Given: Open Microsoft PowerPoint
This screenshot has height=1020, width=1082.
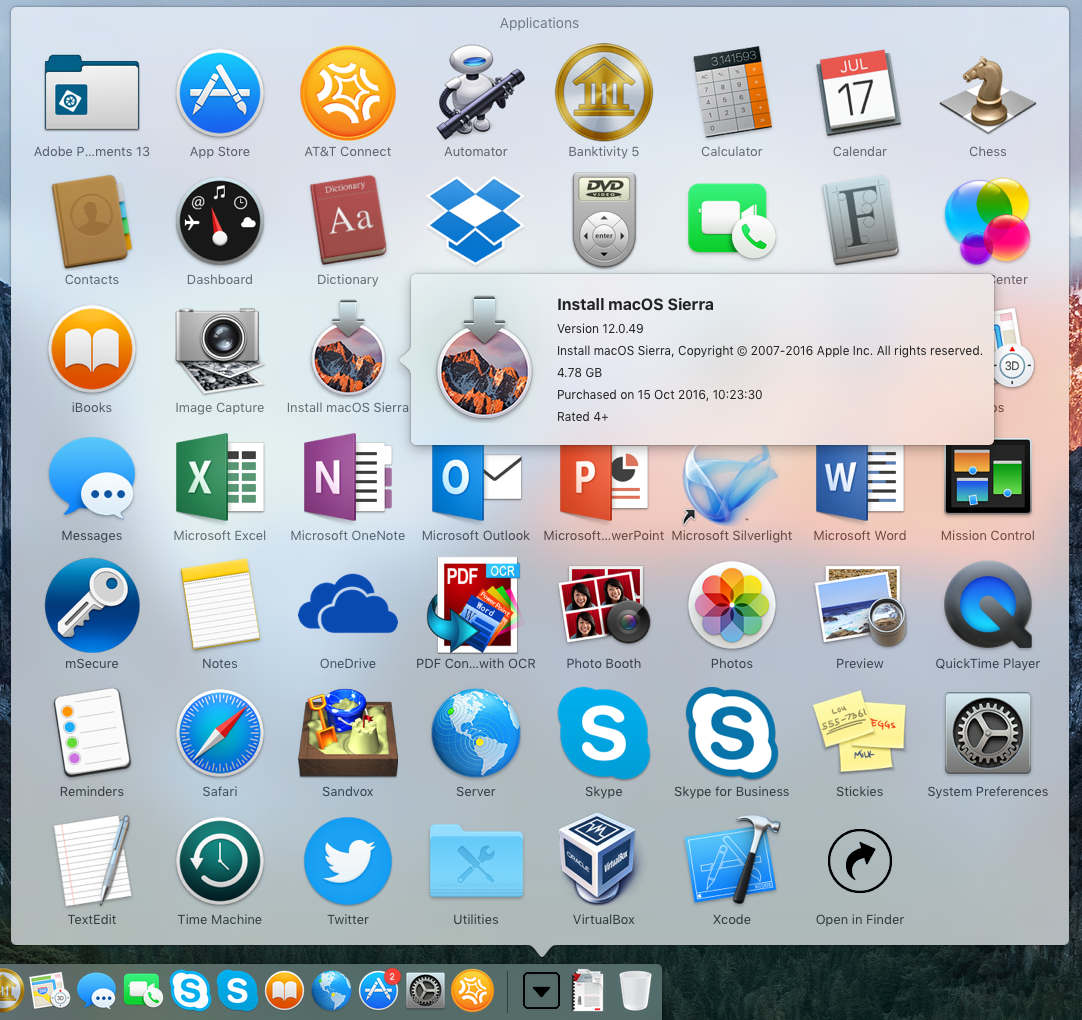Looking at the screenshot, I should (604, 482).
